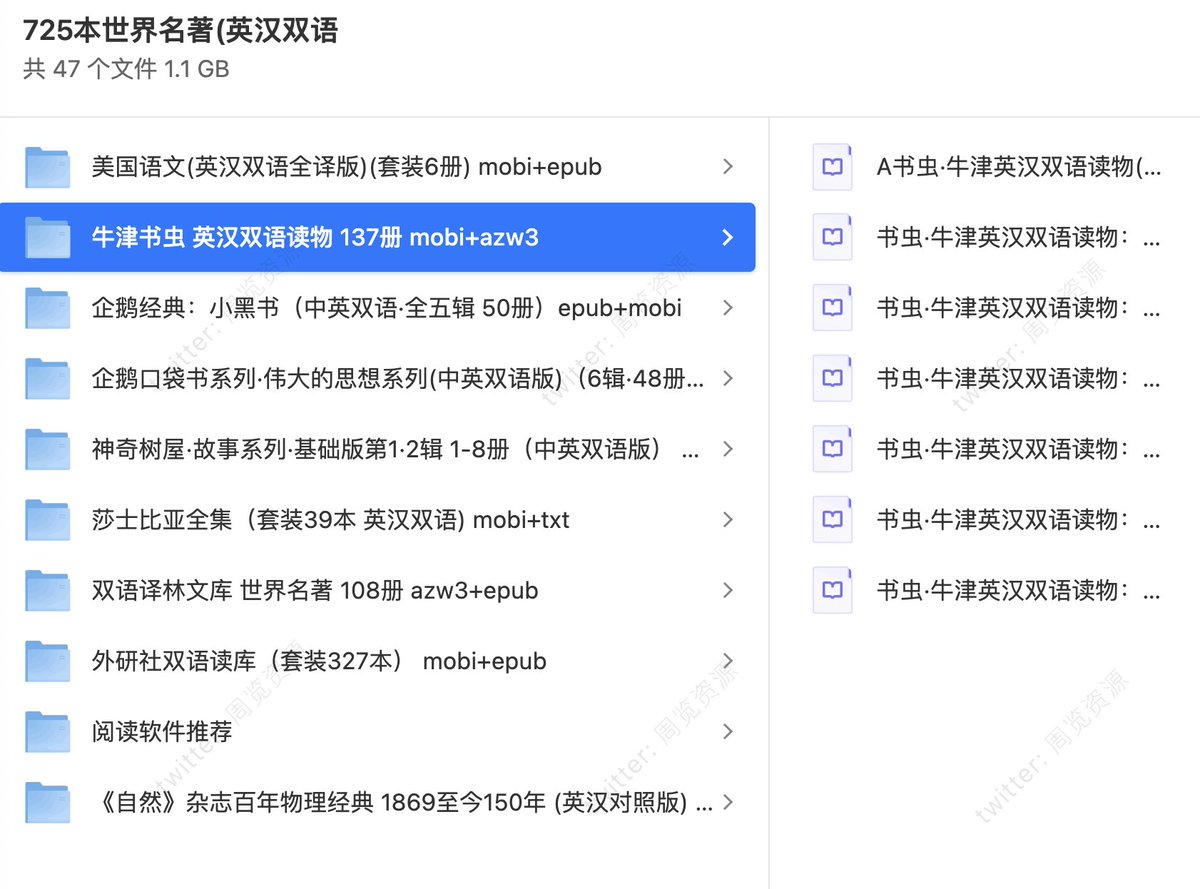Click folder icon of 阅读软件推荐 row
This screenshot has height=889, width=1200.
(x=47, y=732)
